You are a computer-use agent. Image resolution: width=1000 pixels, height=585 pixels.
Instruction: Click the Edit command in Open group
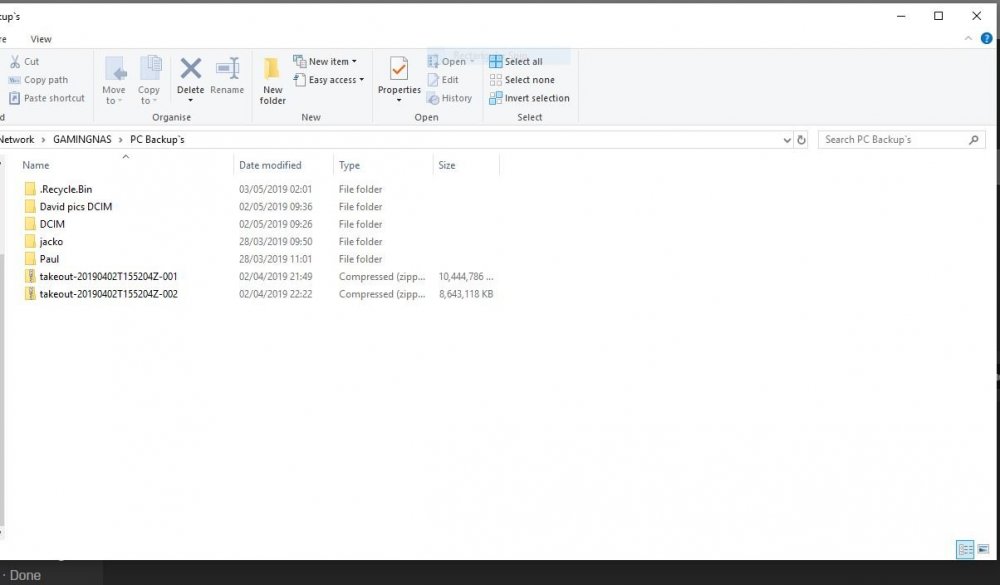pos(443,80)
